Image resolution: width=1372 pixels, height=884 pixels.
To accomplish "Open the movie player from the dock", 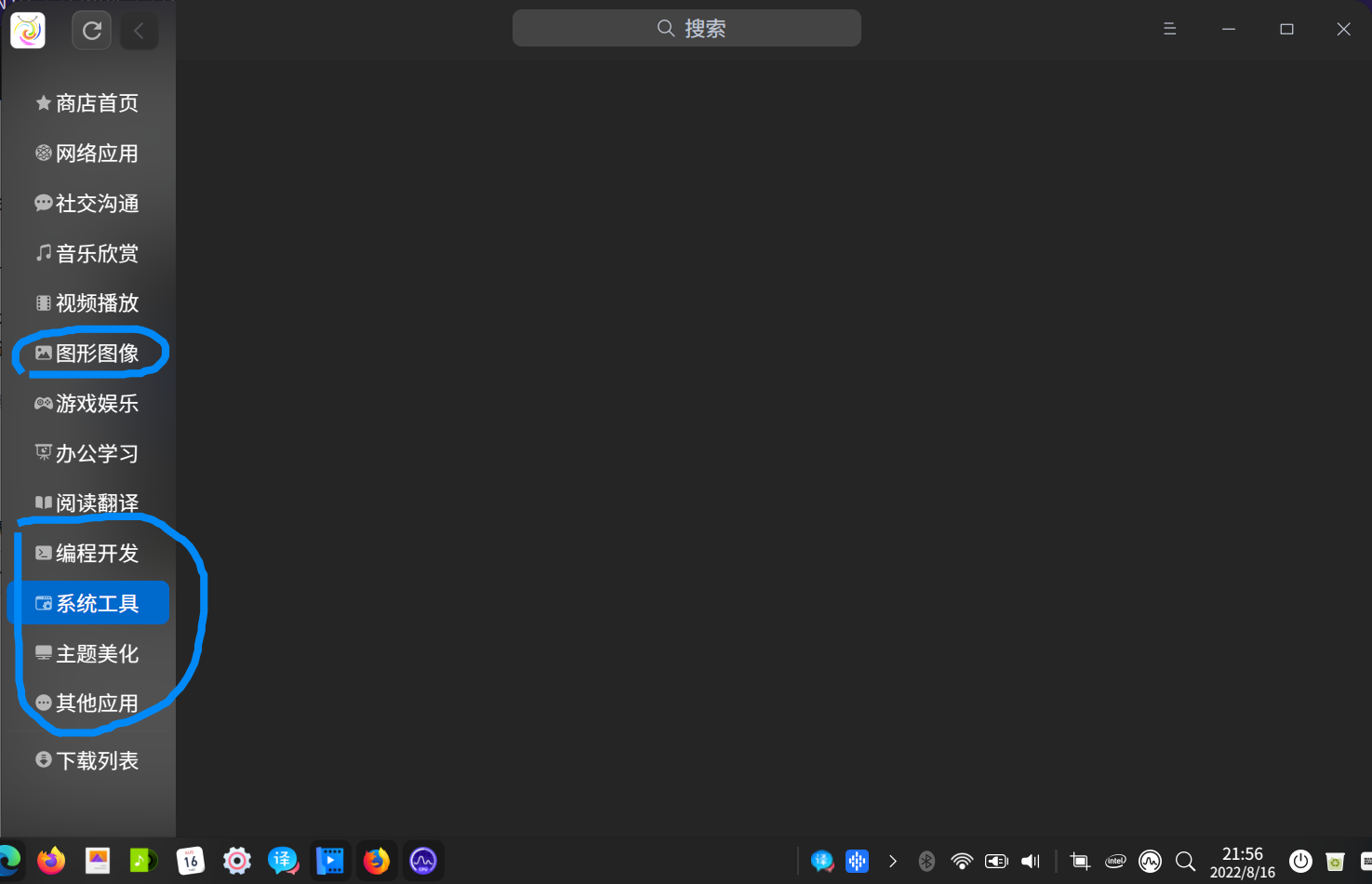I will click(x=330, y=861).
